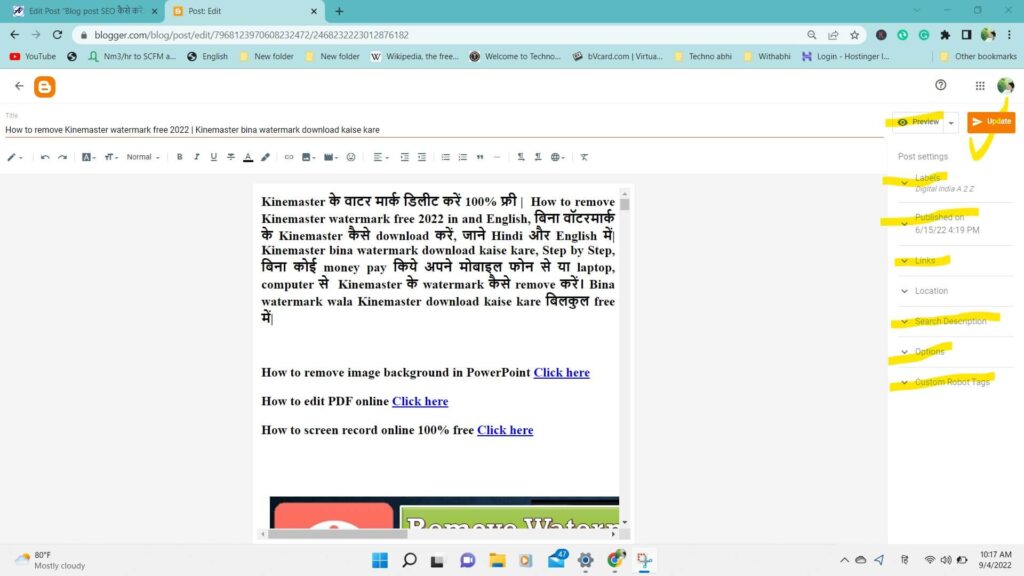Open the Techno abhi bookmark folder
Viewport: 1024px width, 576px height.
tap(703, 57)
